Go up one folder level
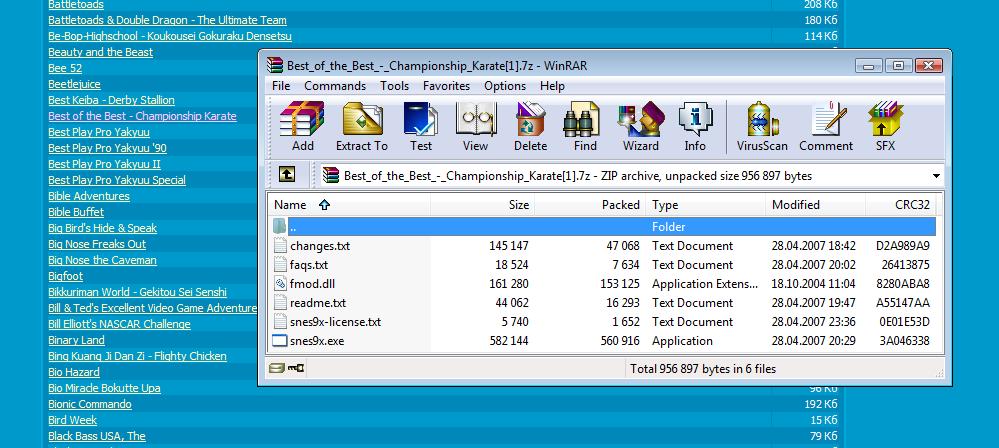999x448 pixels. click(x=287, y=175)
